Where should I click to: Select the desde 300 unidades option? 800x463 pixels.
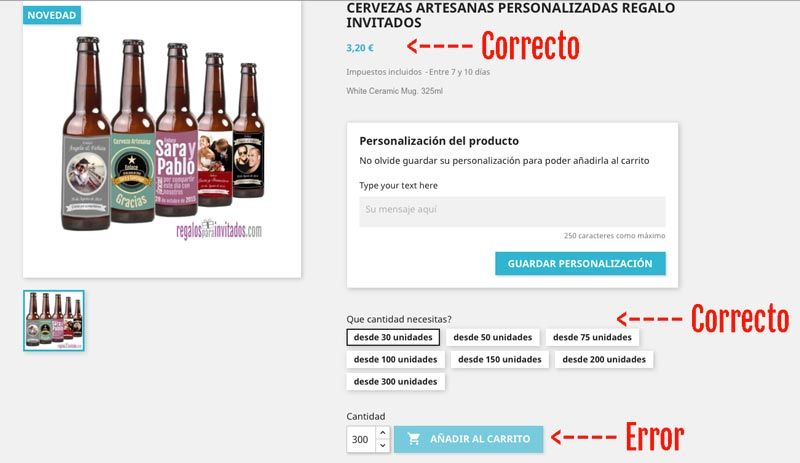coord(395,381)
